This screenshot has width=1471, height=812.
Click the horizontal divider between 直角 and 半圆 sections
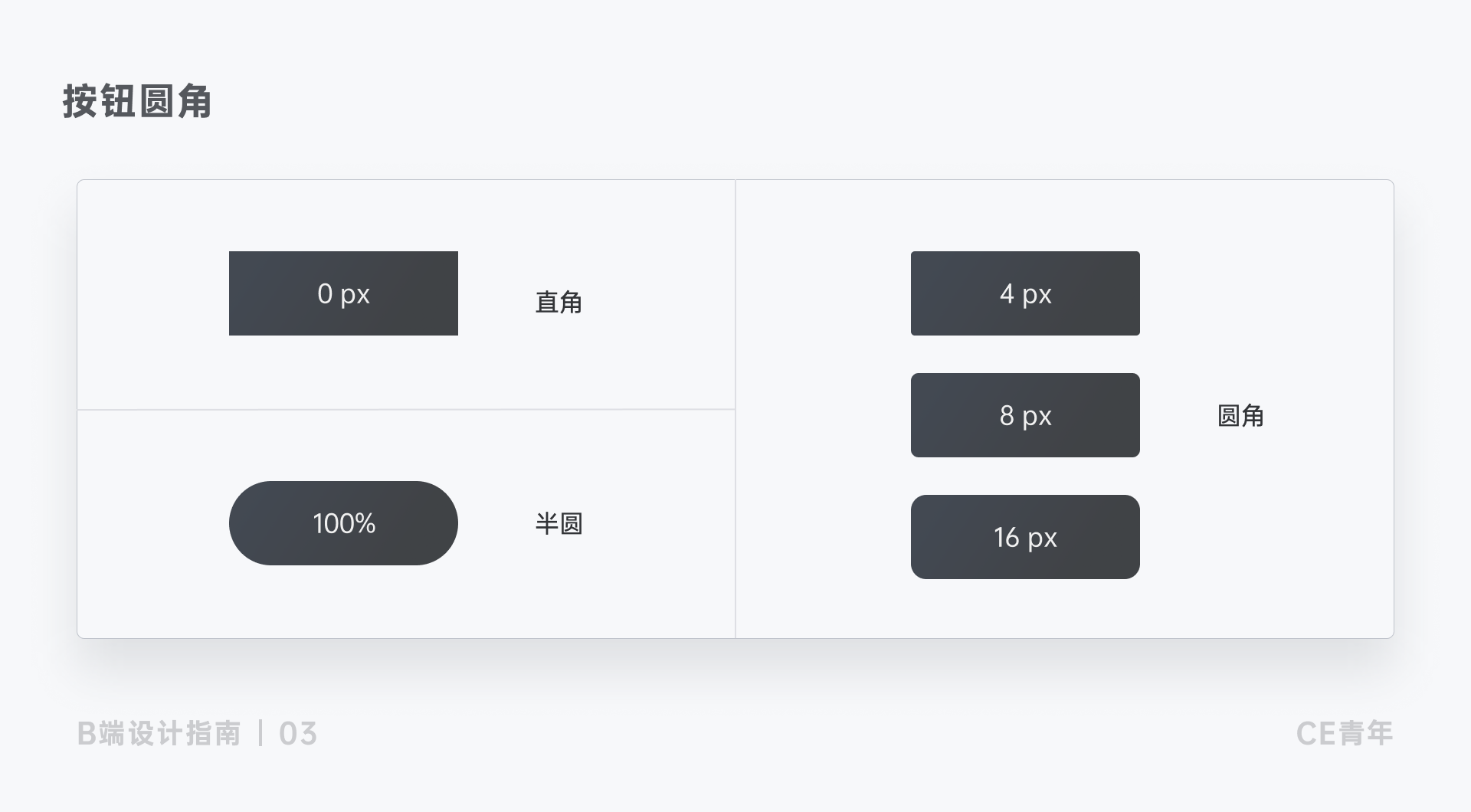tap(406, 410)
